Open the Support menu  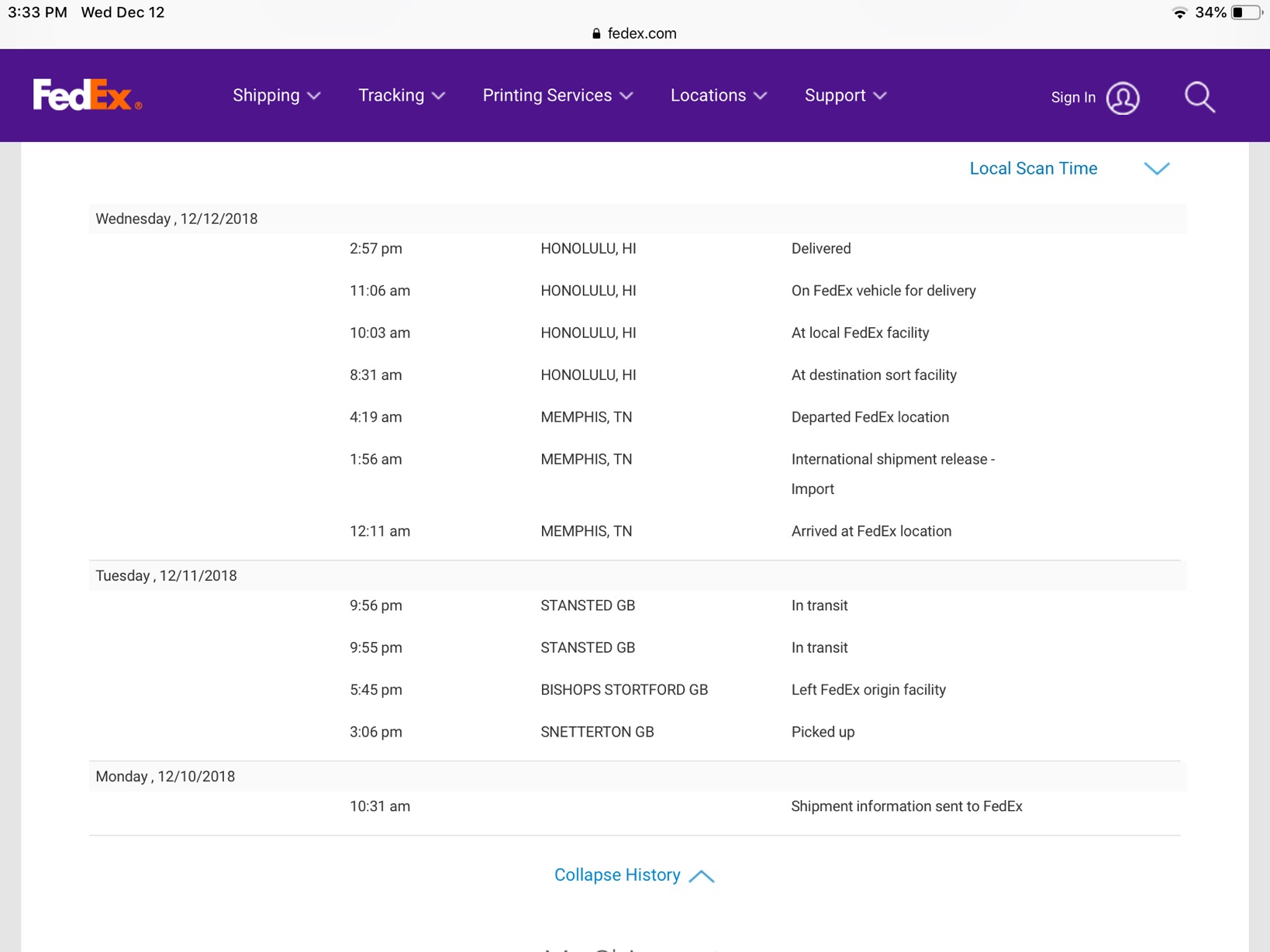point(845,95)
